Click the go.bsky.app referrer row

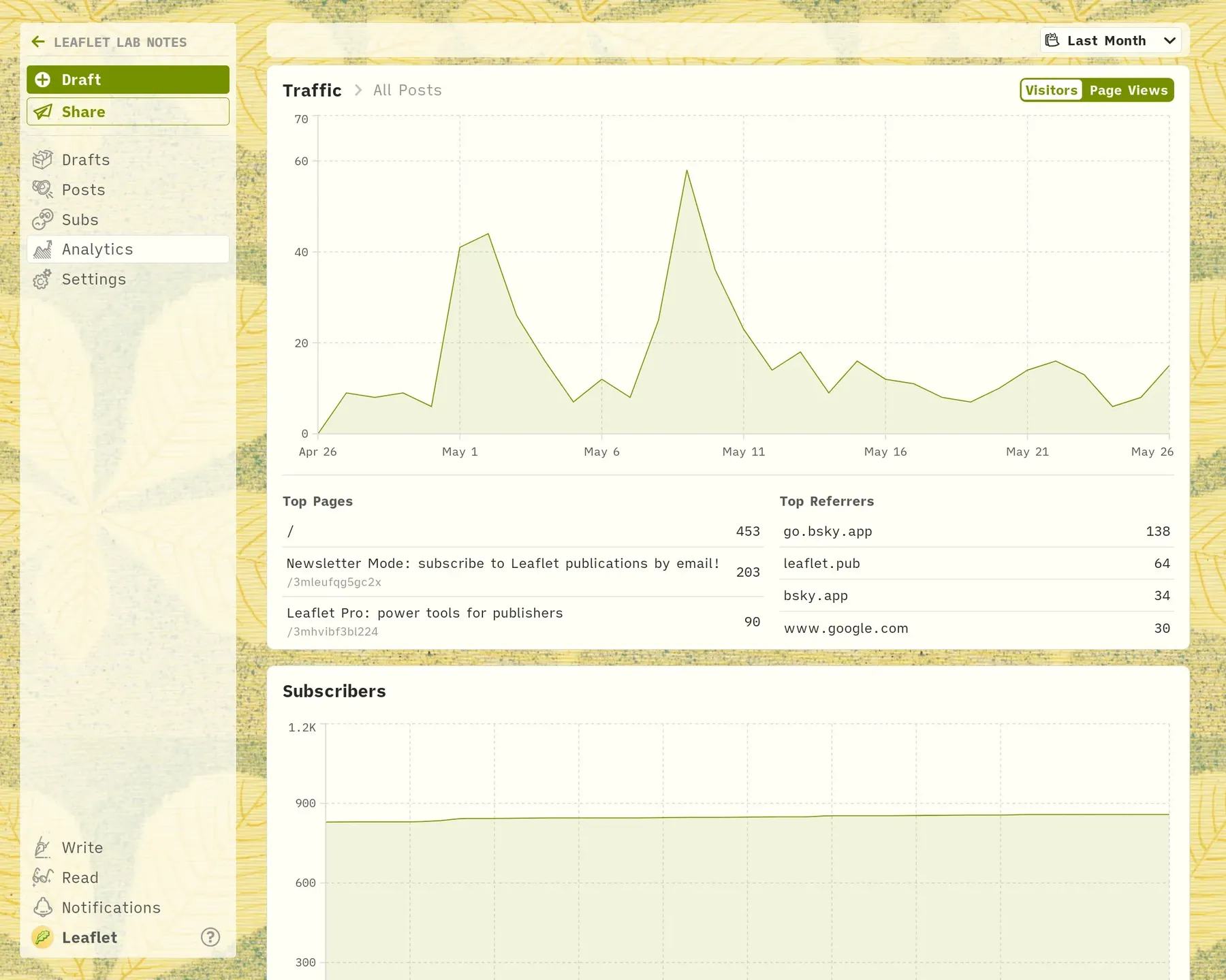click(977, 531)
